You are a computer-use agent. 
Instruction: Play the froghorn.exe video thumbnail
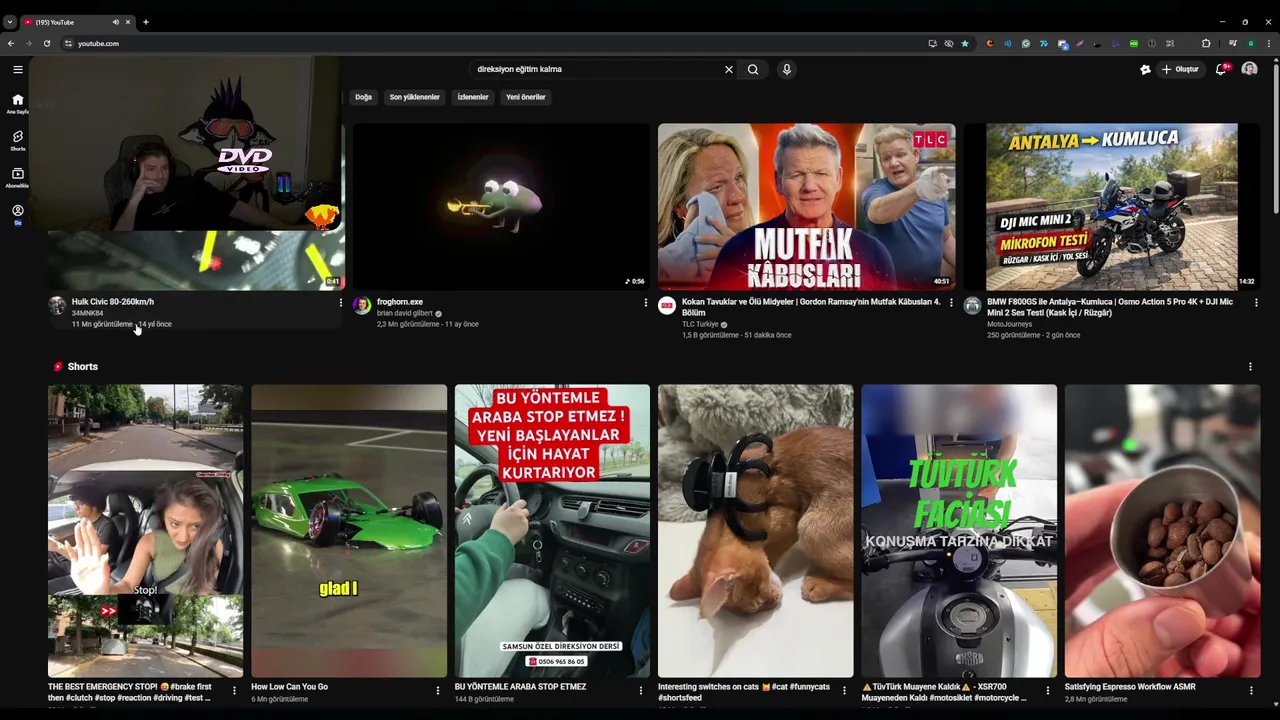tap(501, 207)
